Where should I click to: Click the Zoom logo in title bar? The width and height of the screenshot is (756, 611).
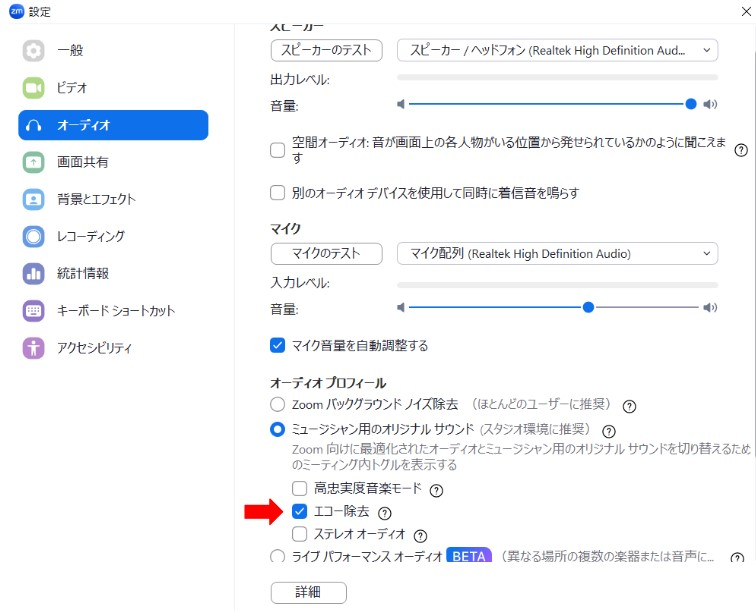click(16, 11)
